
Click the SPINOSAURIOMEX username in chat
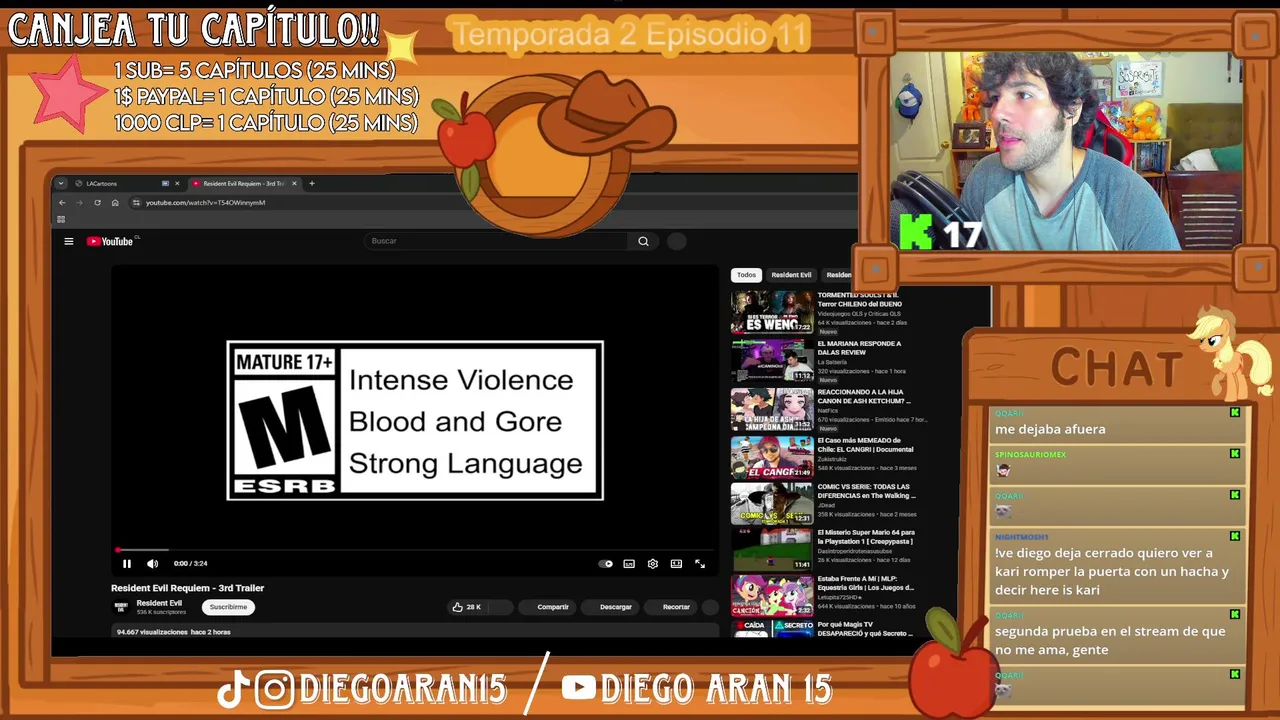pos(1030,454)
